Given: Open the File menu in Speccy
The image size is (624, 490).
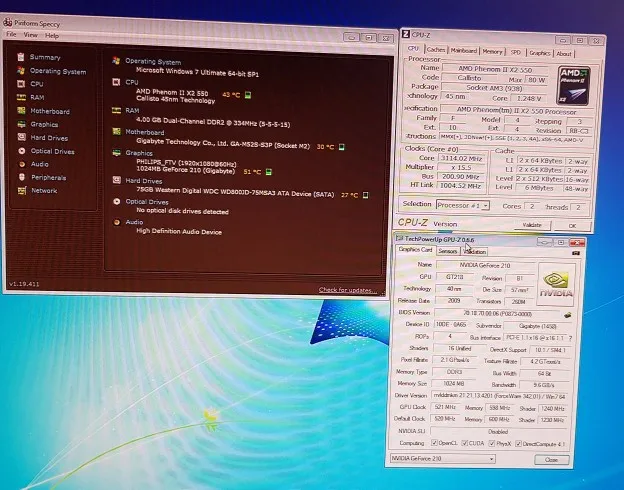Looking at the screenshot, I should pos(11,34).
